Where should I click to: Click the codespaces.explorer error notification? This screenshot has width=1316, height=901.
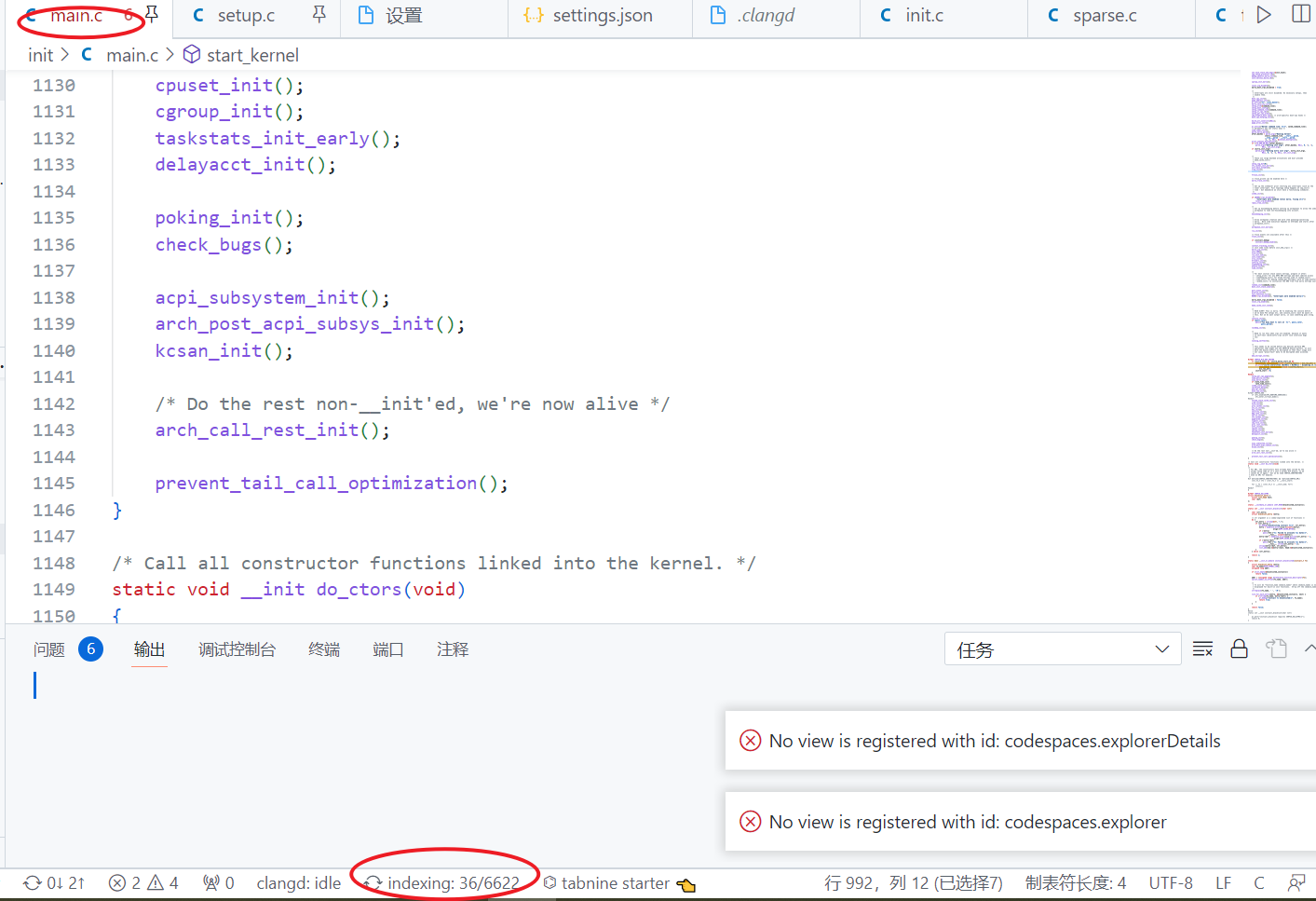(1021, 822)
